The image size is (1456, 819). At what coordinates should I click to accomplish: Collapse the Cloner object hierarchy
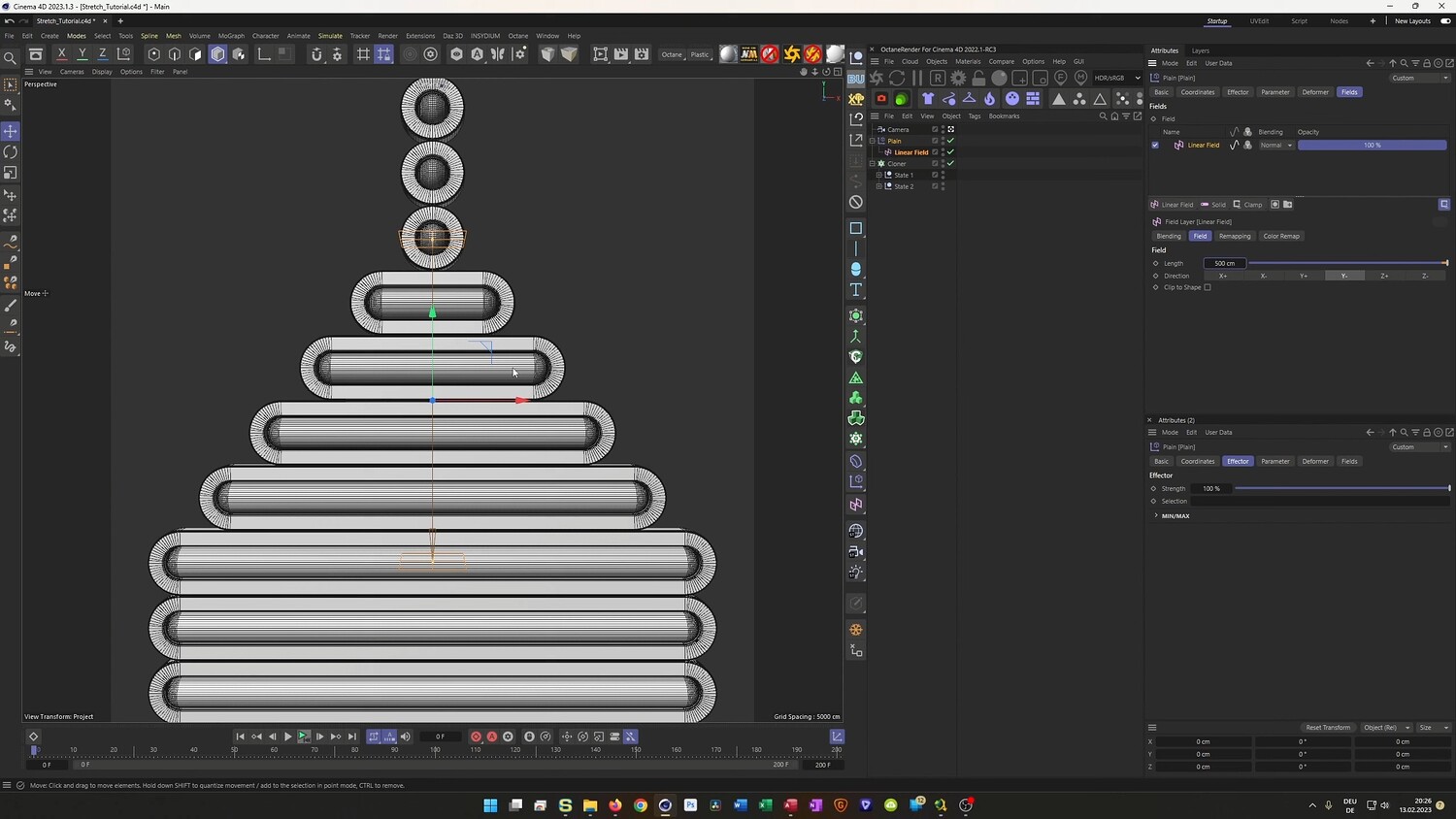pos(873,163)
